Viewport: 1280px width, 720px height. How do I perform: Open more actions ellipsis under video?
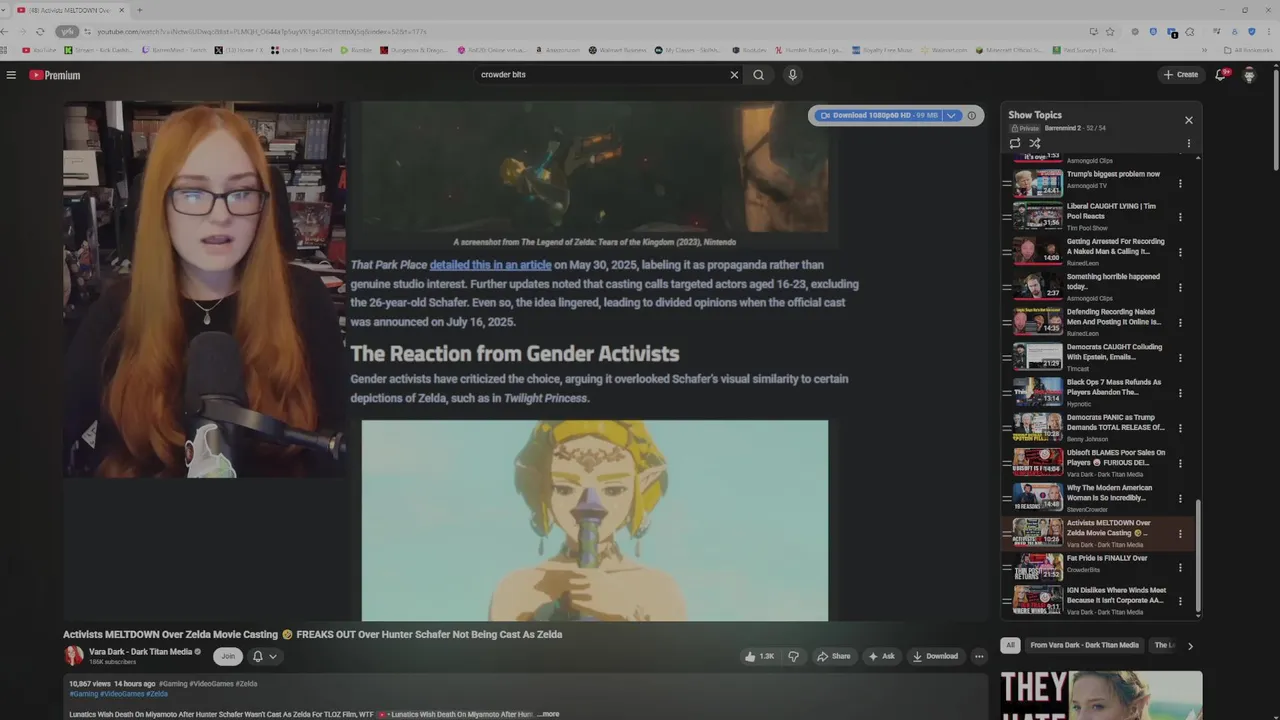tap(980, 656)
